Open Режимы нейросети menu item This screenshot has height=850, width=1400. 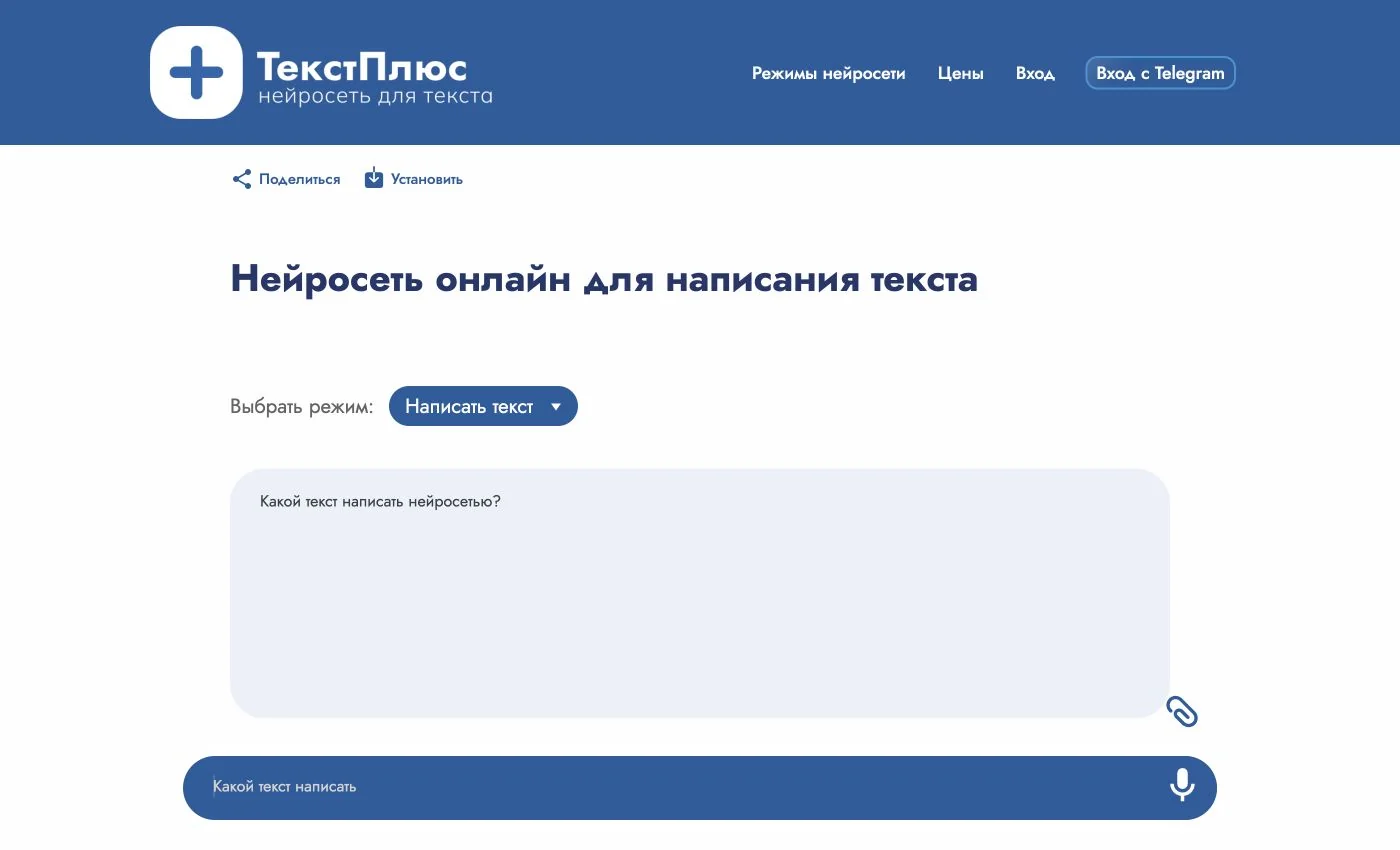pos(829,73)
